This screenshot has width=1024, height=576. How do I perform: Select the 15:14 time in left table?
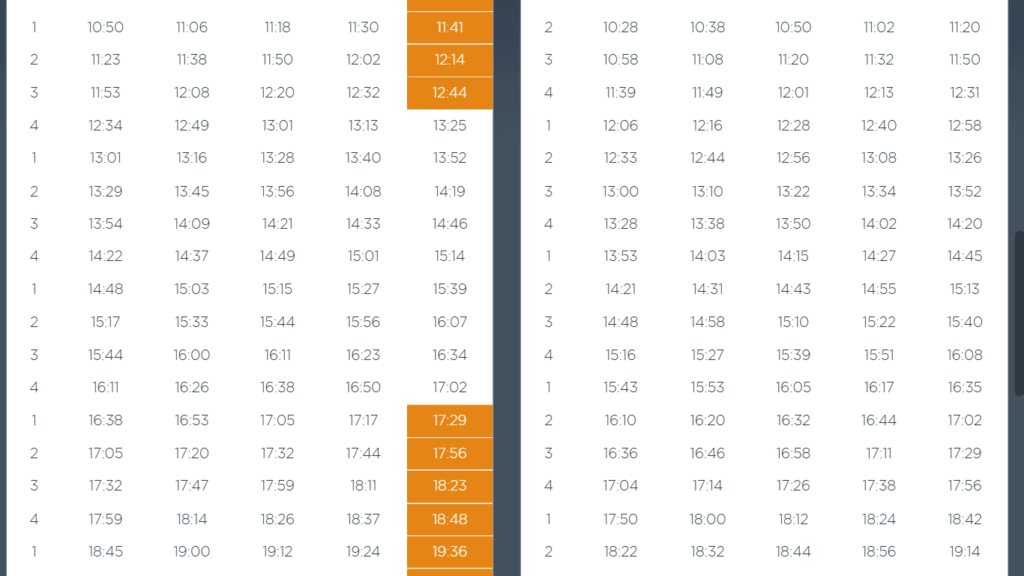click(x=450, y=256)
